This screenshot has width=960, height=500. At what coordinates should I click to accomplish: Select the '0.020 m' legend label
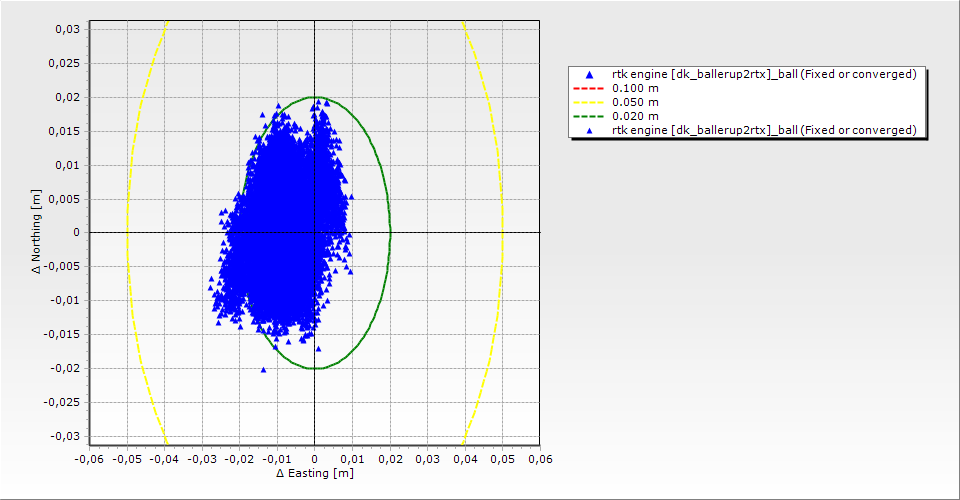[x=636, y=116]
